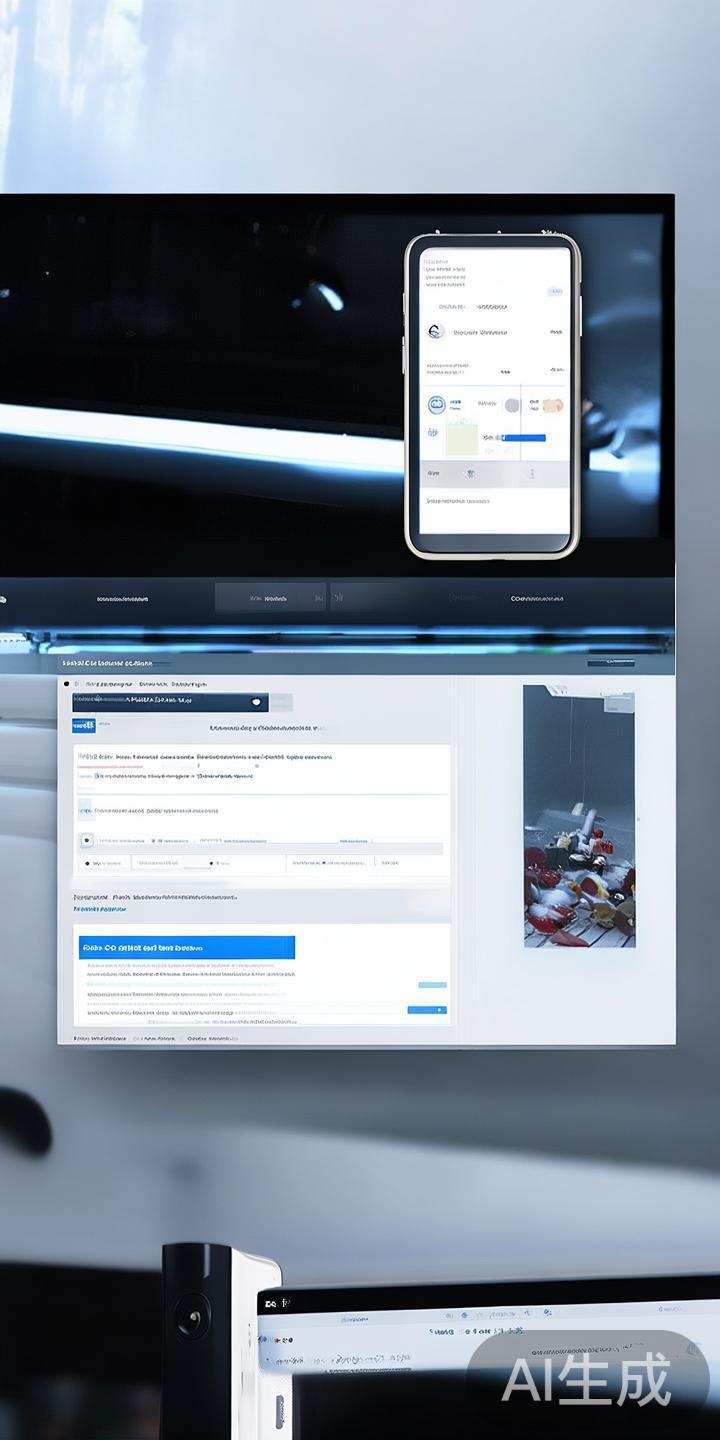The width and height of the screenshot is (720, 1440).
Task: Tick the small checkbox at the form row's left
Action: pos(86,841)
